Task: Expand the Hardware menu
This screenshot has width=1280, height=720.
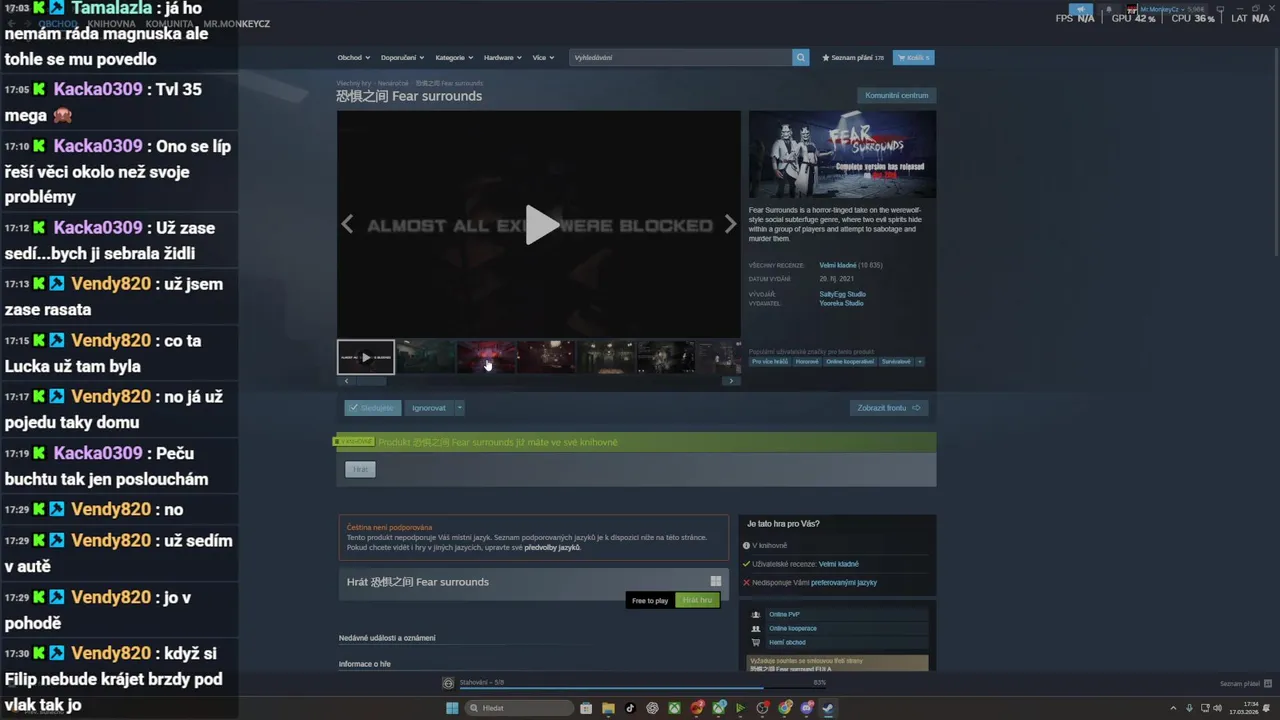Action: [x=502, y=58]
